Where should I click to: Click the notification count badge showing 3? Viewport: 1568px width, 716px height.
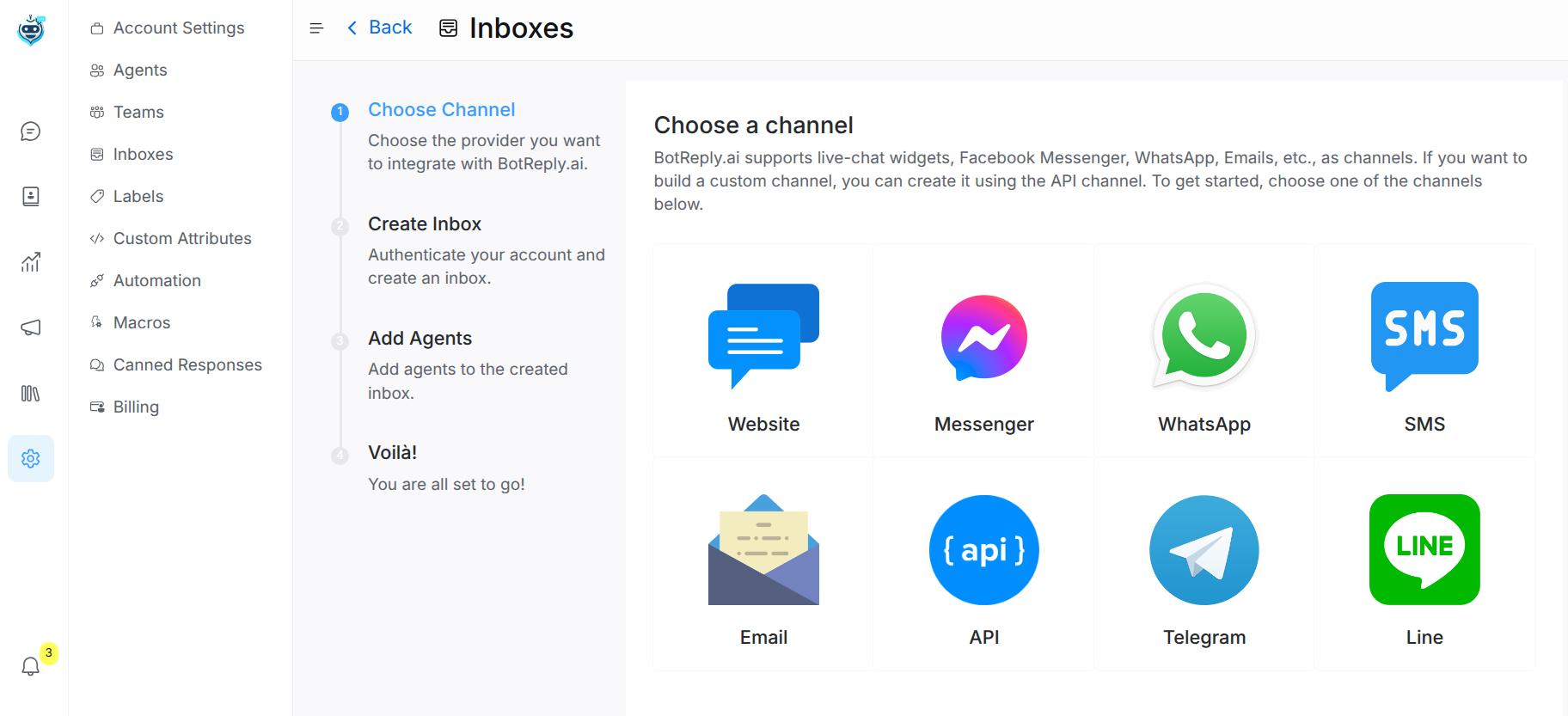[x=49, y=653]
